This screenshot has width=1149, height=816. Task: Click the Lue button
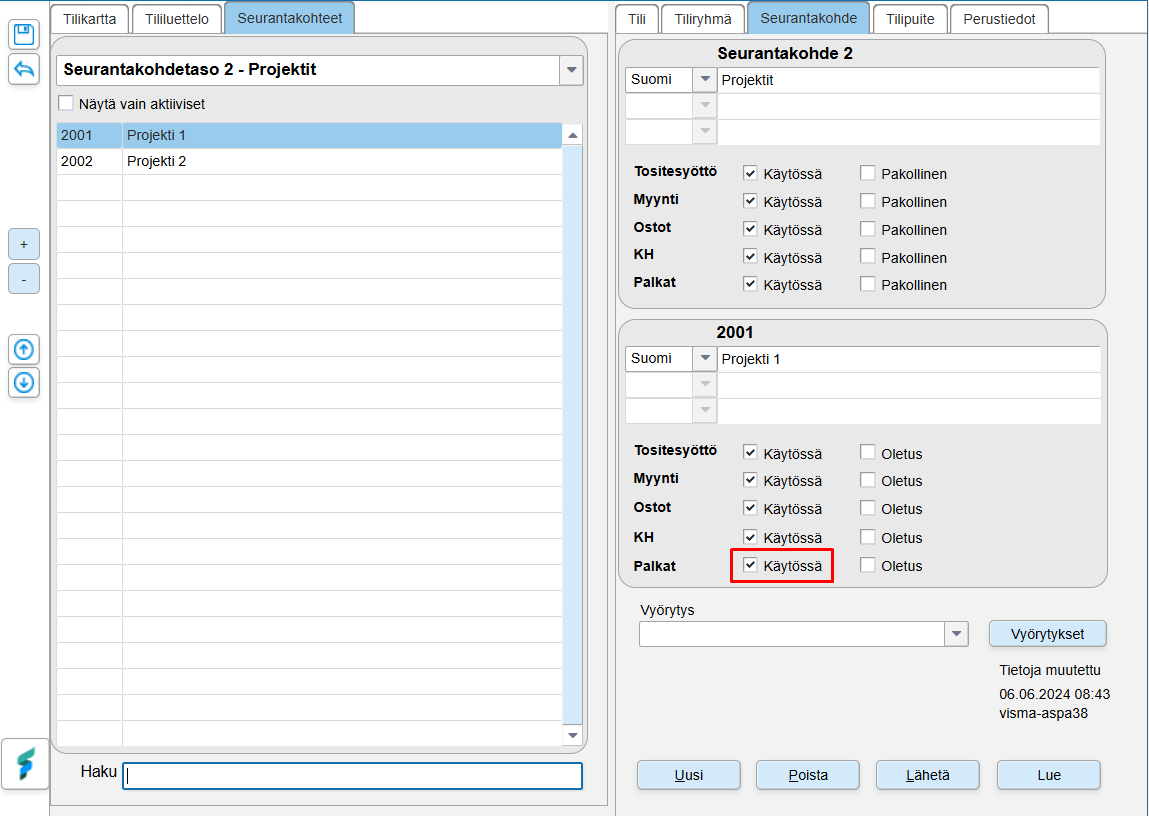click(1049, 775)
